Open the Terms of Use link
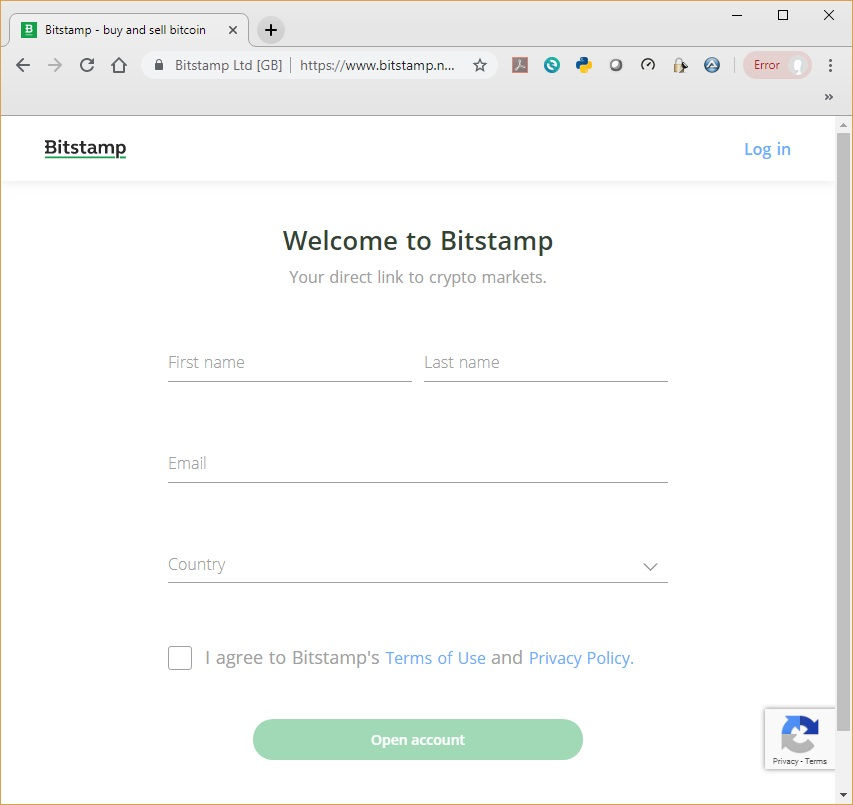Screen dimensions: 853x805 (435, 658)
